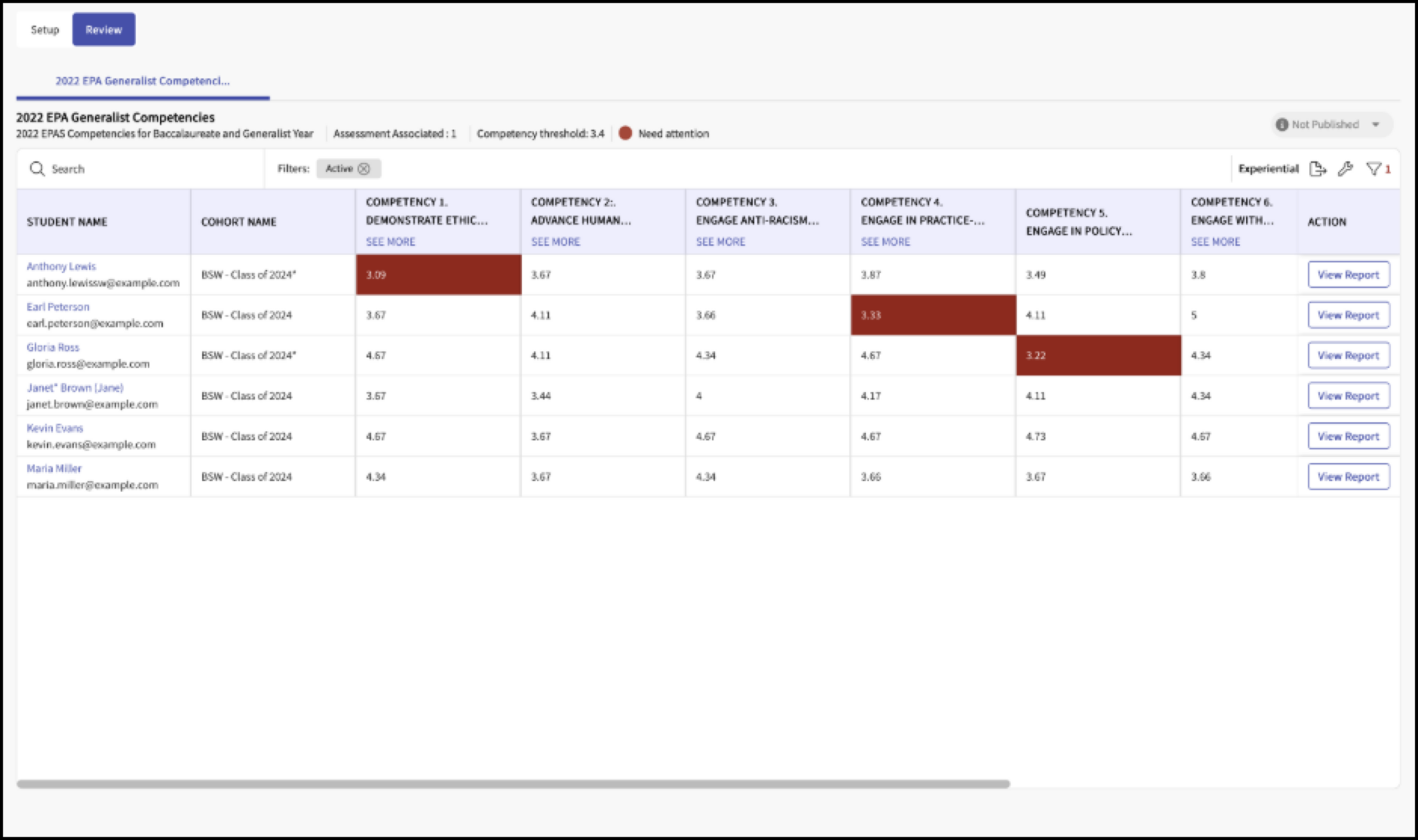Screen dimensions: 1418x840
Task: Expand SEE MORE under Competency 1
Action: point(391,241)
